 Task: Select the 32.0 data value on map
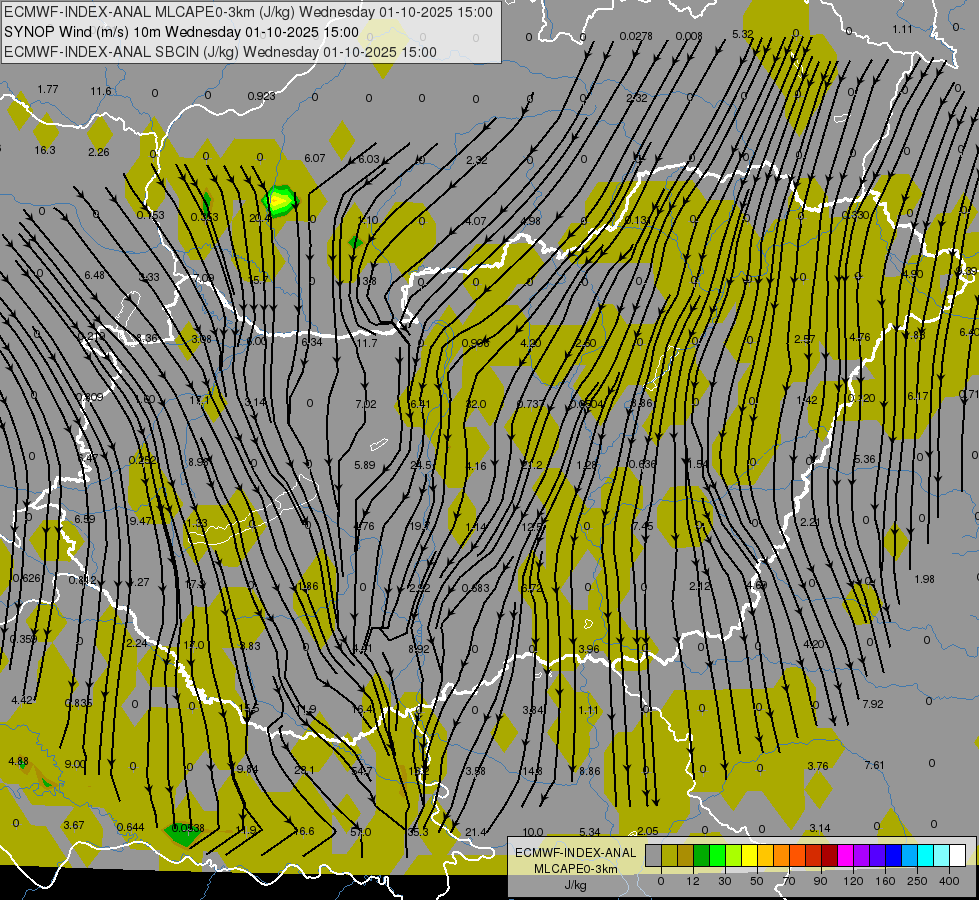[x=476, y=404]
